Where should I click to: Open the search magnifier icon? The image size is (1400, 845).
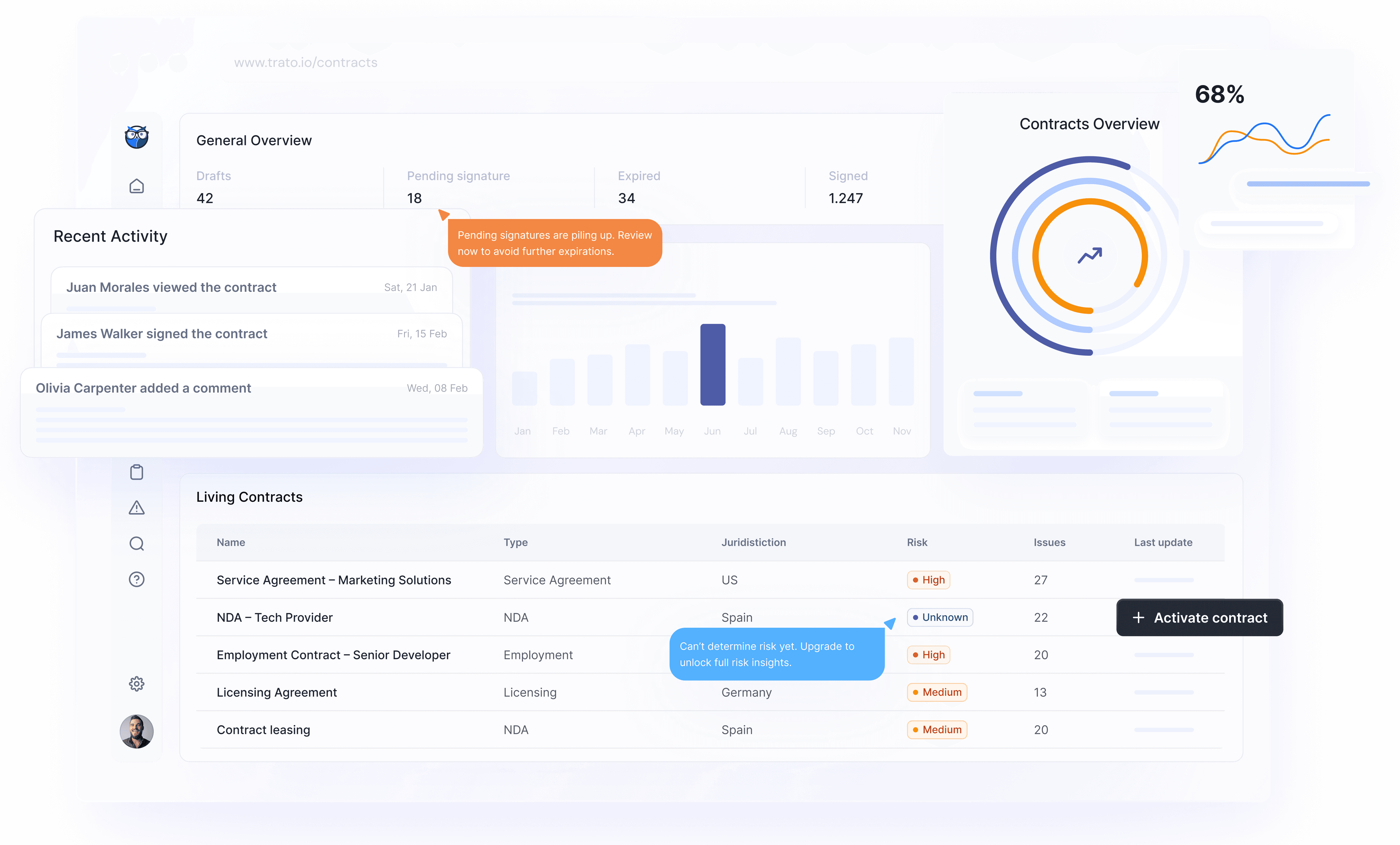(x=136, y=543)
